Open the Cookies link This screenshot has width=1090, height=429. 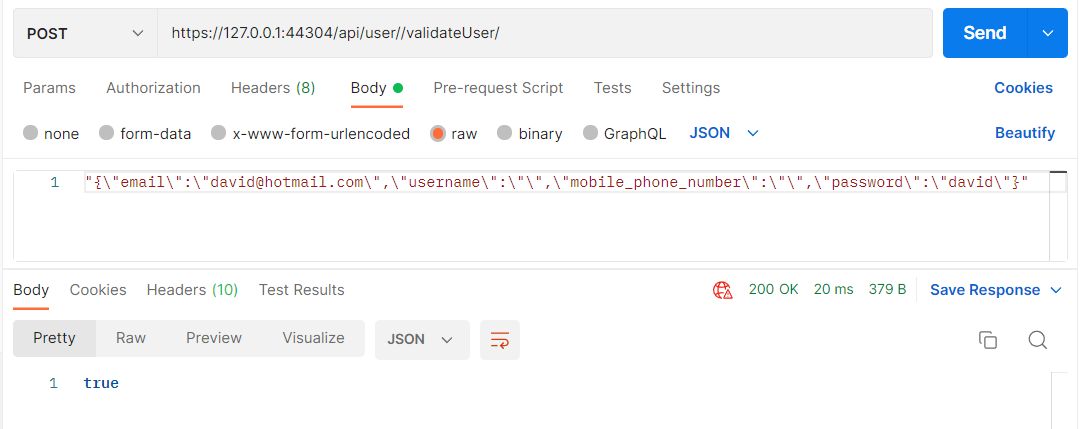[x=1023, y=88]
